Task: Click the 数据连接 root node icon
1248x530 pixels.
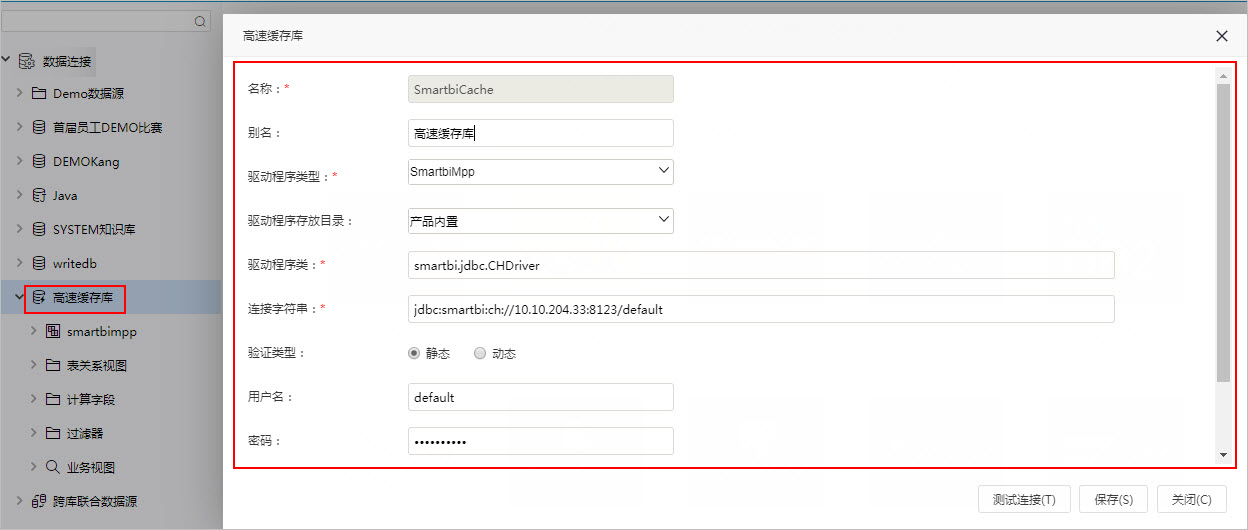Action: pyautogui.click(x=27, y=61)
